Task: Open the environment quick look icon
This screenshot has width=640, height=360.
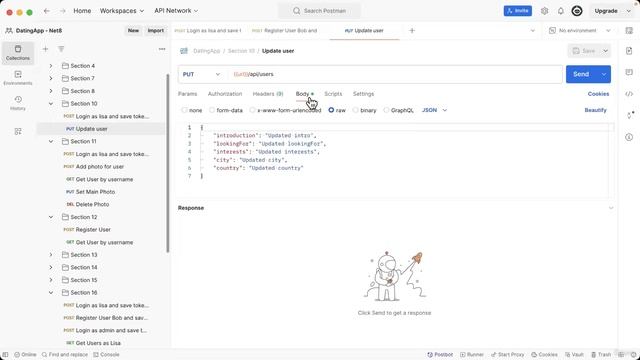Action: click(629, 31)
